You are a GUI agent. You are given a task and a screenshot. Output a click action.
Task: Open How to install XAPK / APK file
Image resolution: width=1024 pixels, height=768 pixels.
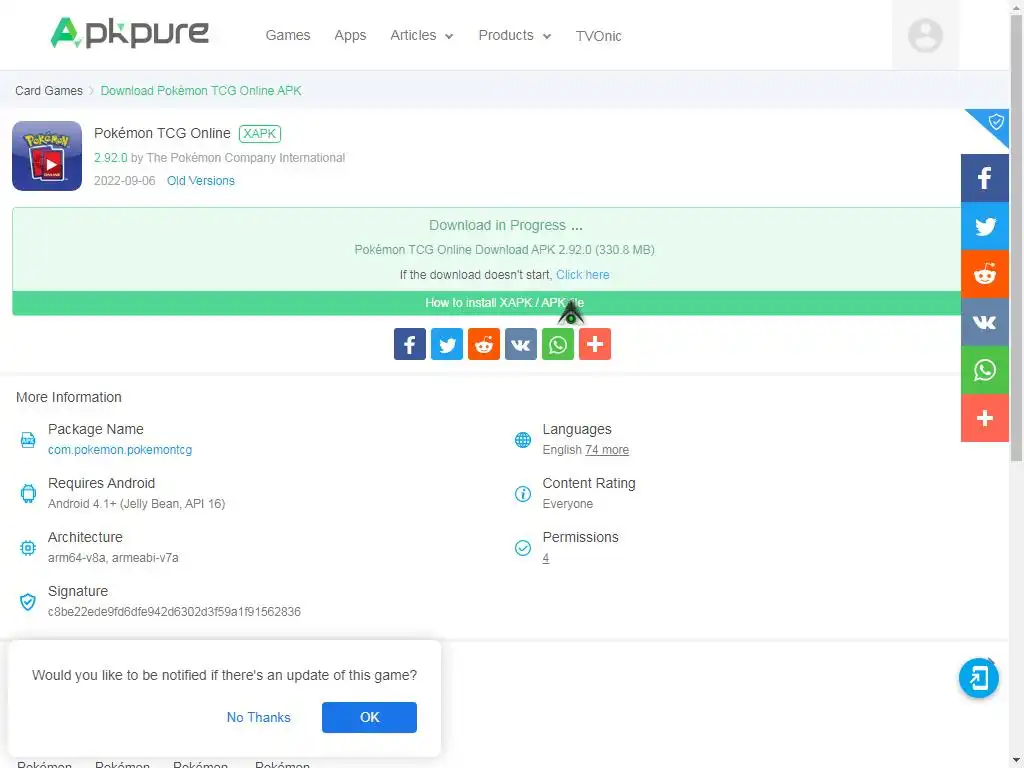pos(504,303)
